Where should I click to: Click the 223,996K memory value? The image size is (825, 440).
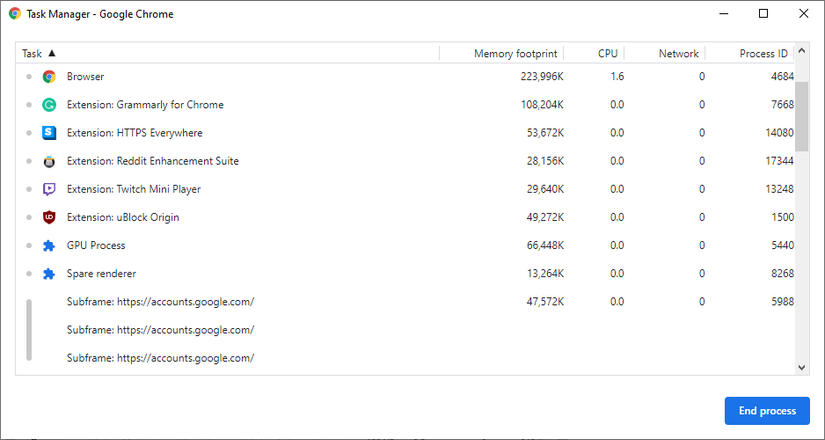[542, 77]
